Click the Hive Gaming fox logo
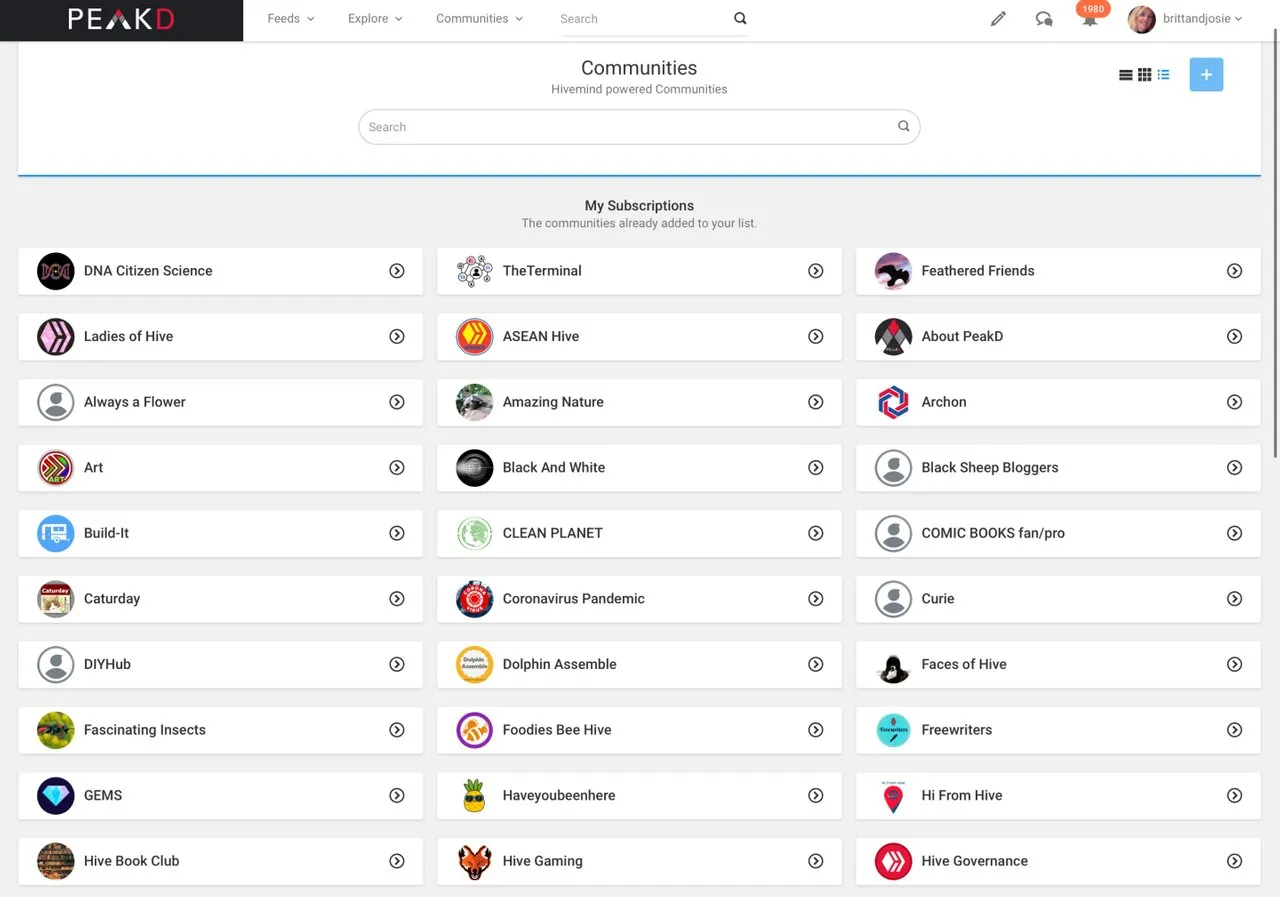The height and width of the screenshot is (897, 1280). [x=475, y=861]
